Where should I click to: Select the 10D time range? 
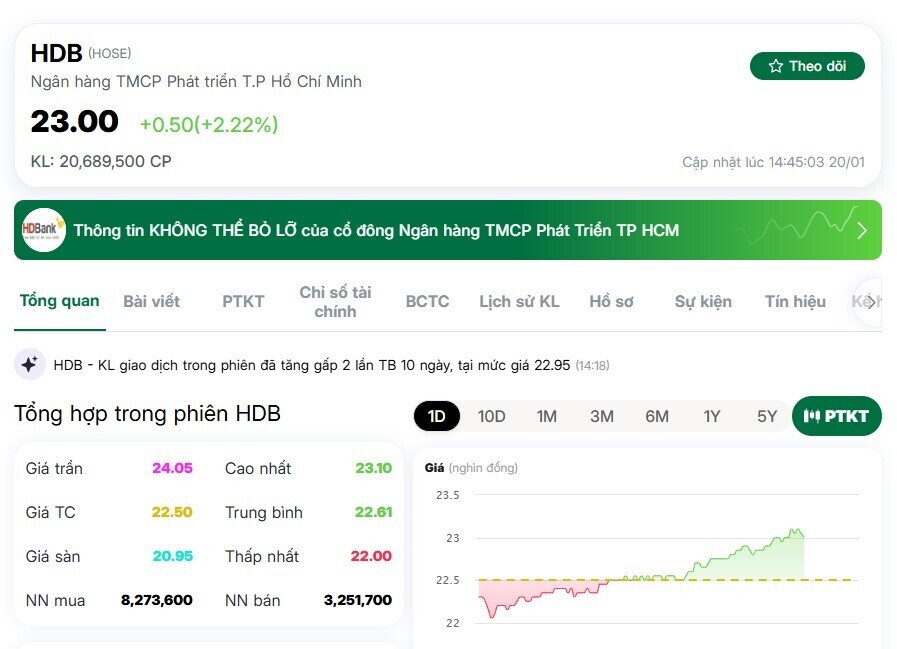(491, 416)
